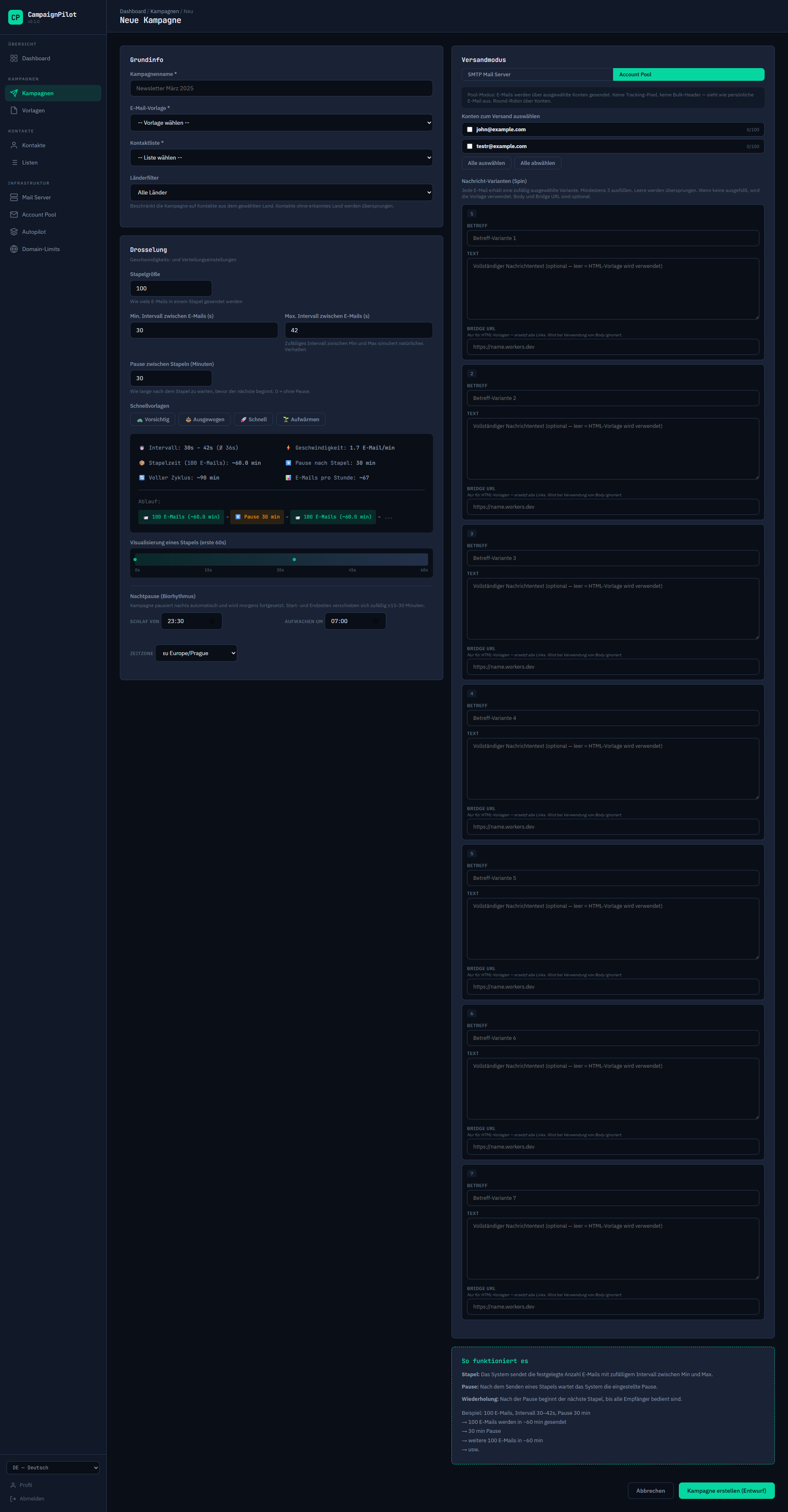788x1512 pixels.
Task: Open the Länderfilter dropdown
Action: click(281, 192)
